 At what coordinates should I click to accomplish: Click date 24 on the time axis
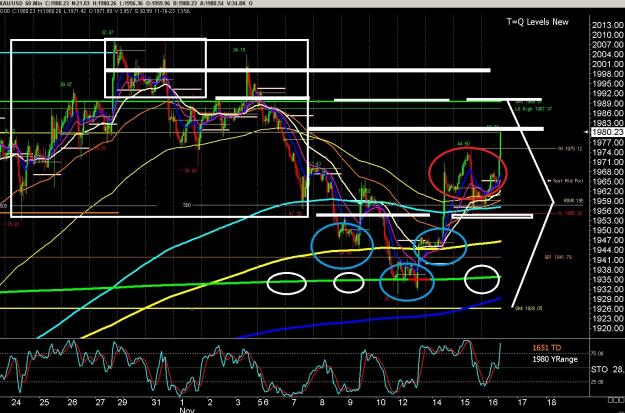[x=17, y=403]
